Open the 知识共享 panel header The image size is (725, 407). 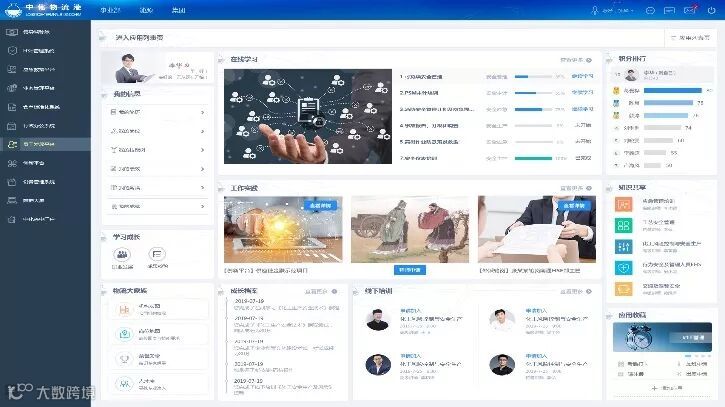[x=632, y=187]
